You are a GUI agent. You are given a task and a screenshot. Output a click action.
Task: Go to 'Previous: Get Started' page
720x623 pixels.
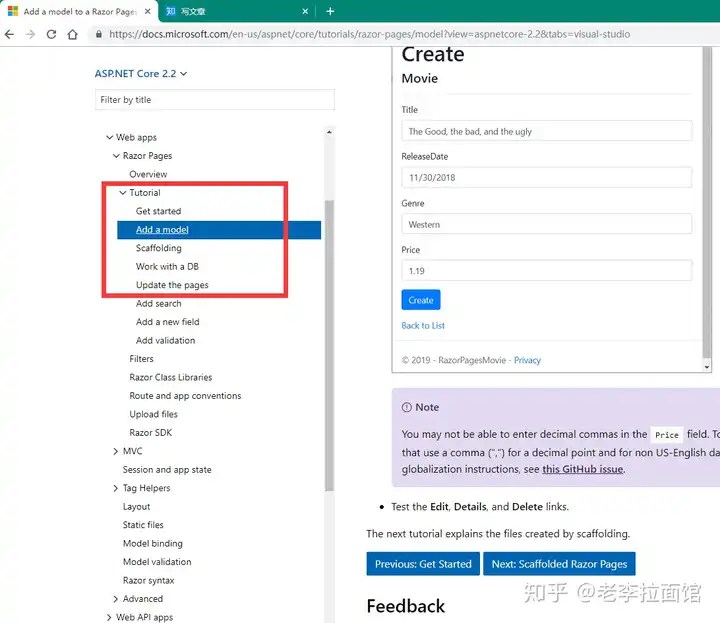[423, 564]
